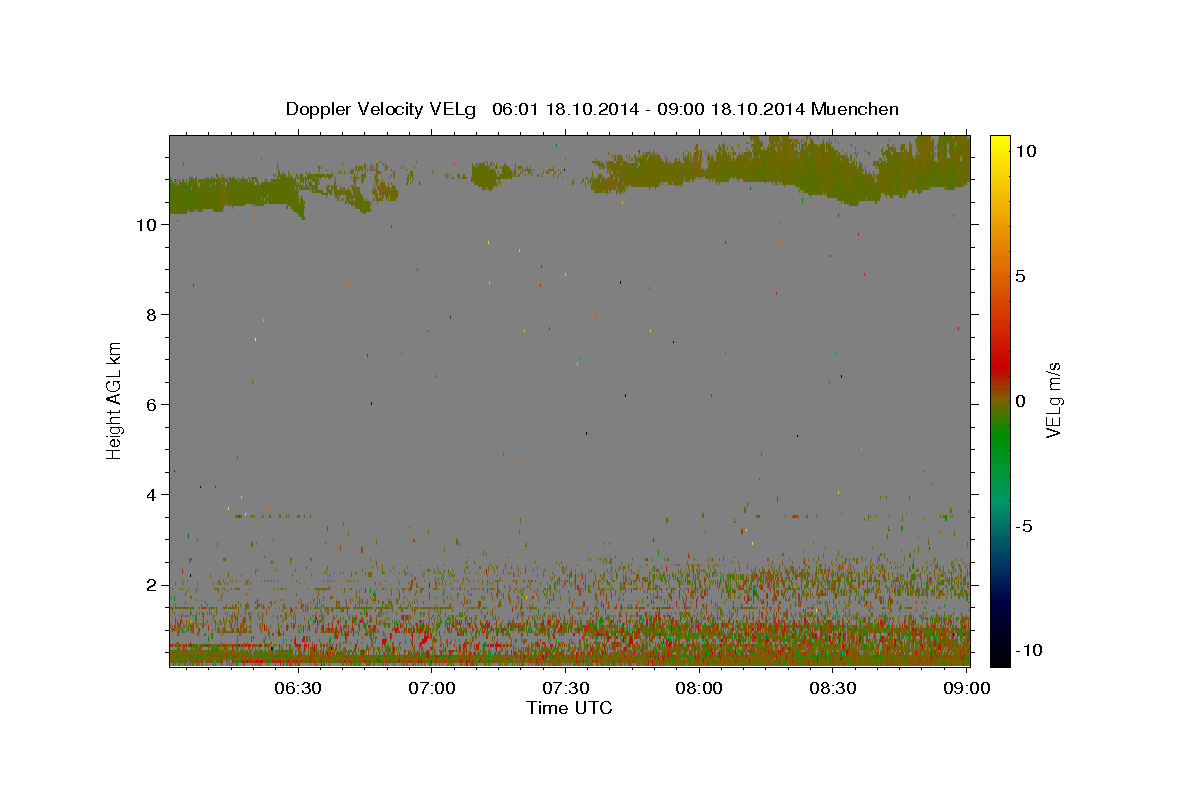Click the height axis label 8
Viewport: 1200px width, 800px height.
tap(152, 315)
